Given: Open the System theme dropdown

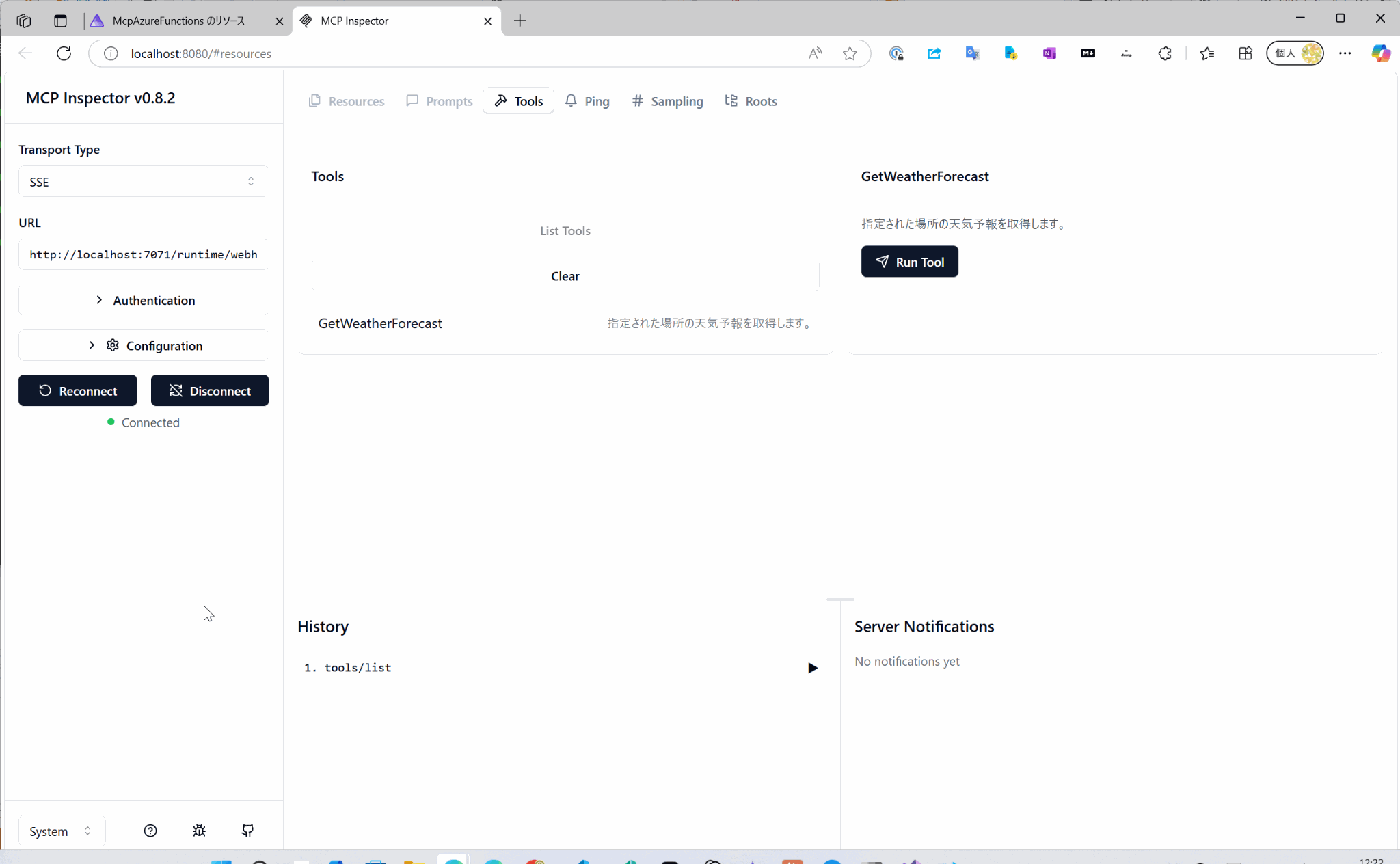Looking at the screenshot, I should [61, 831].
